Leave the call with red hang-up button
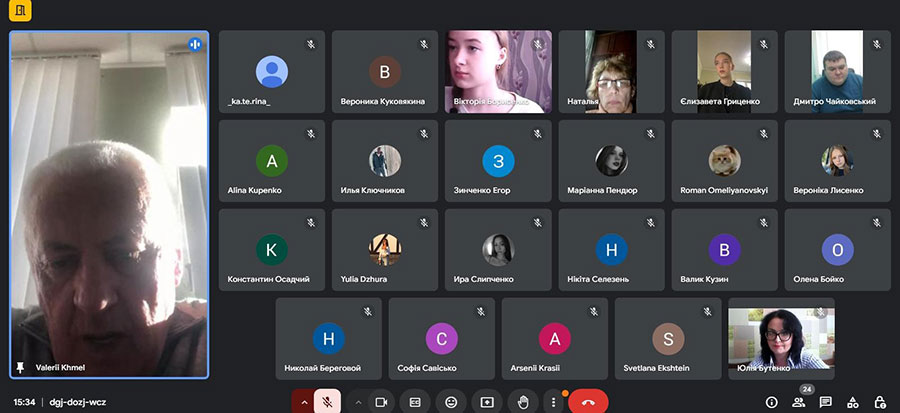900x413 pixels. pyautogui.click(x=588, y=401)
